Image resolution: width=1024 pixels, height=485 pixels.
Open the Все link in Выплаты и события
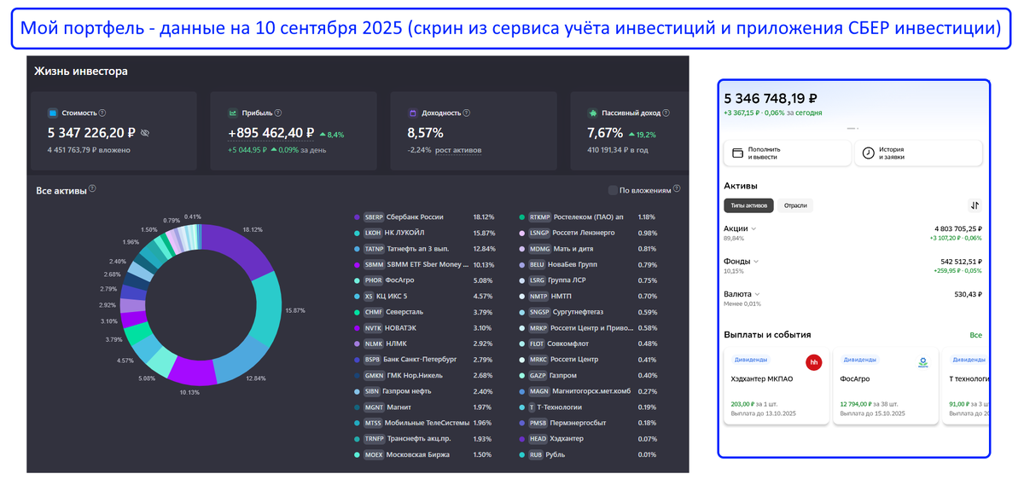975,335
